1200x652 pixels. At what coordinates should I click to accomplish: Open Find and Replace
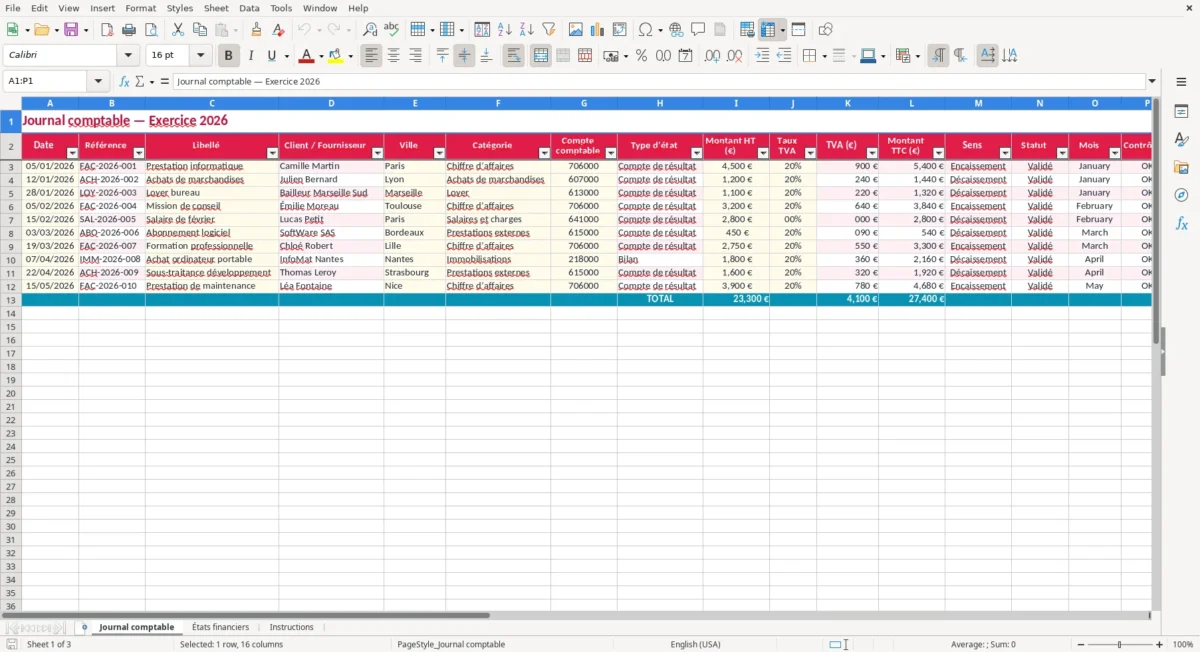370,30
